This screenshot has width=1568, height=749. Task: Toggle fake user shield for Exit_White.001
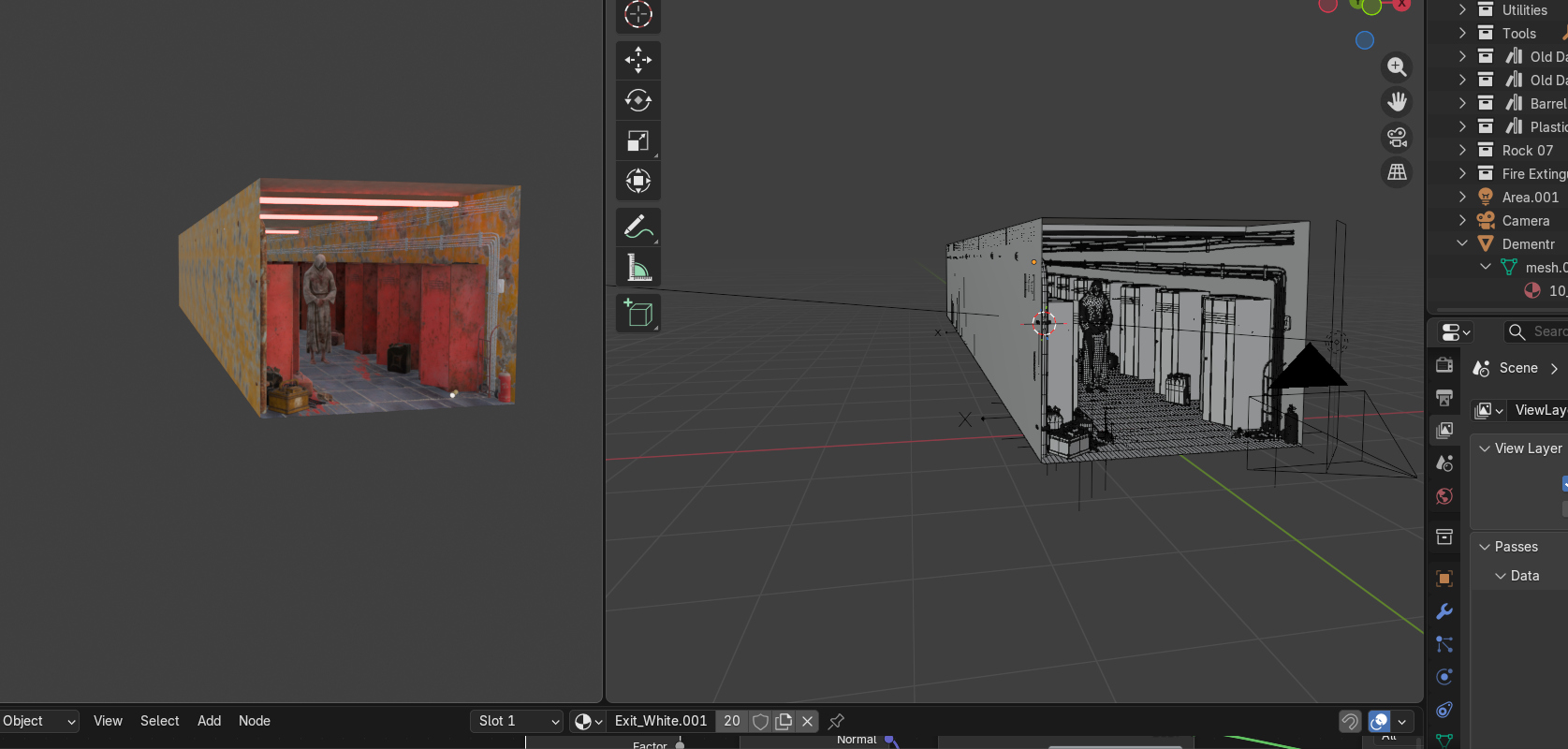click(760, 721)
